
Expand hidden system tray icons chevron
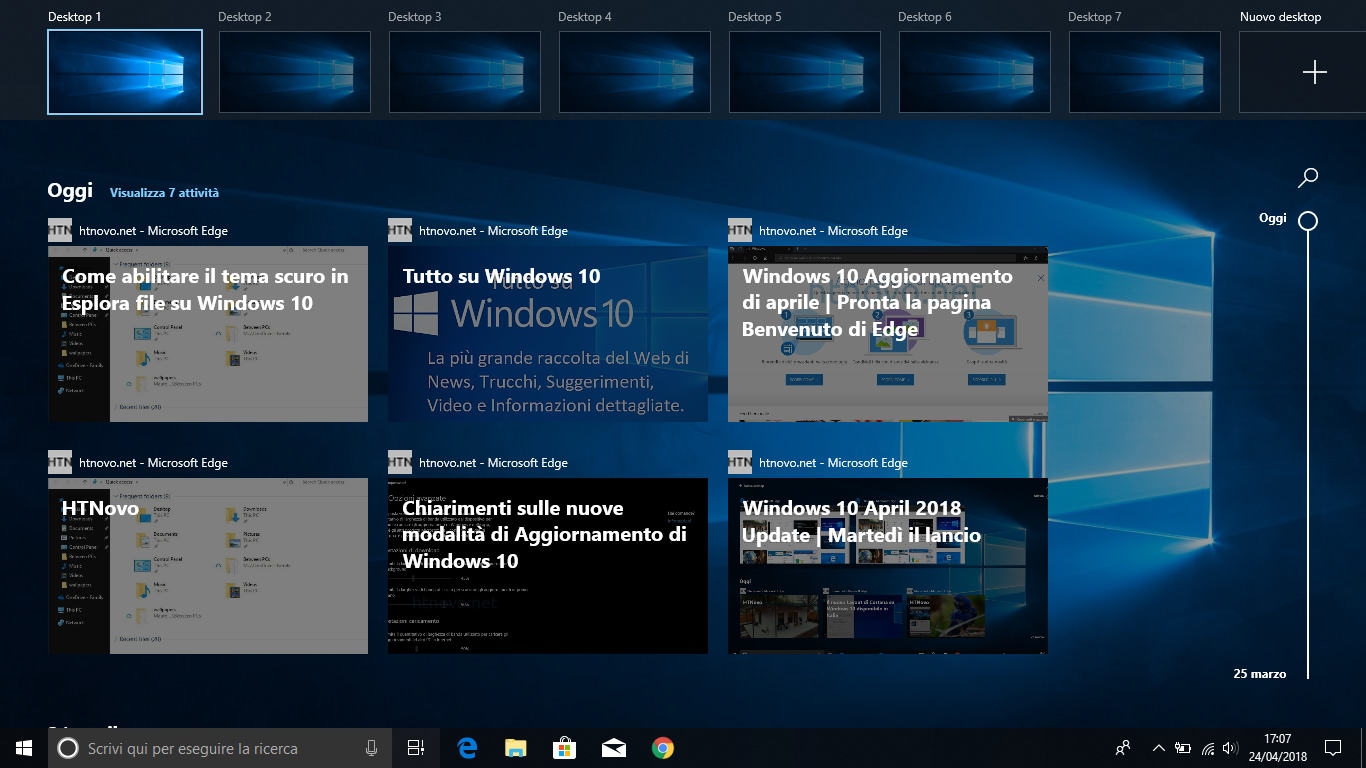[x=1159, y=748]
